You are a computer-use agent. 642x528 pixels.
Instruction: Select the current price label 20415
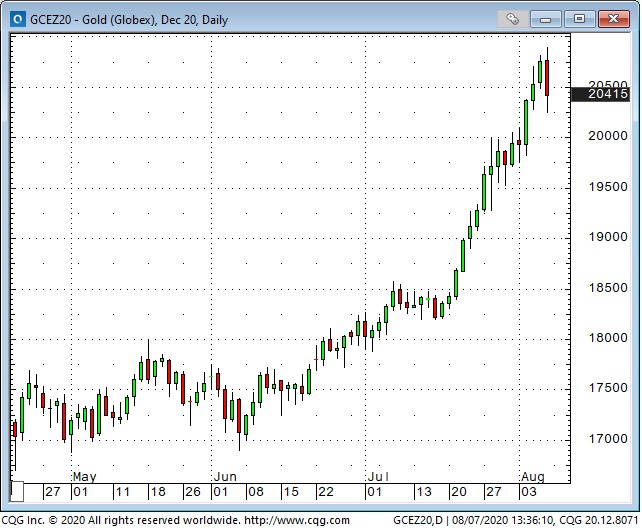(600, 94)
